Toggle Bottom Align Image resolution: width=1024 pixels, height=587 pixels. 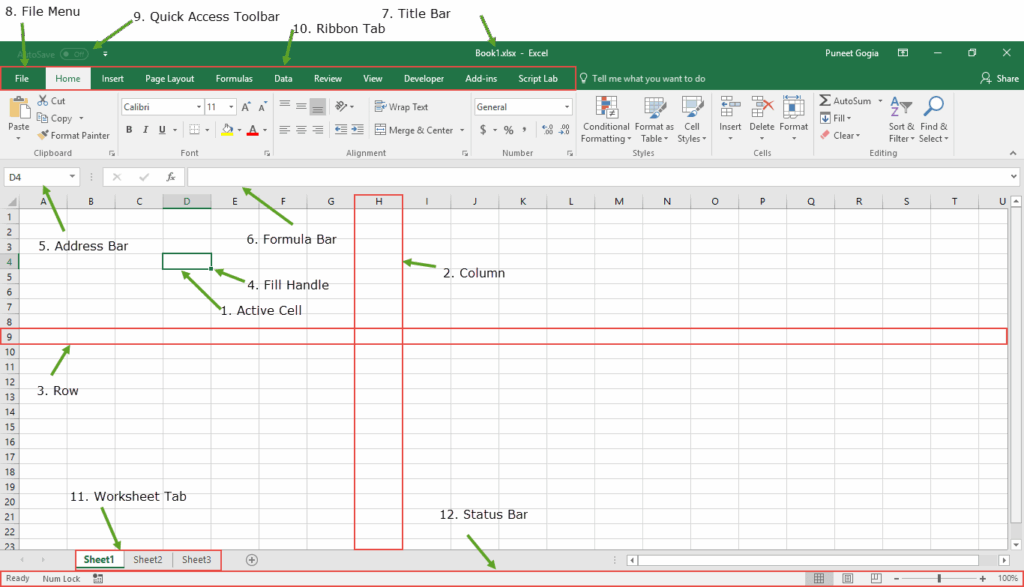tap(317, 106)
